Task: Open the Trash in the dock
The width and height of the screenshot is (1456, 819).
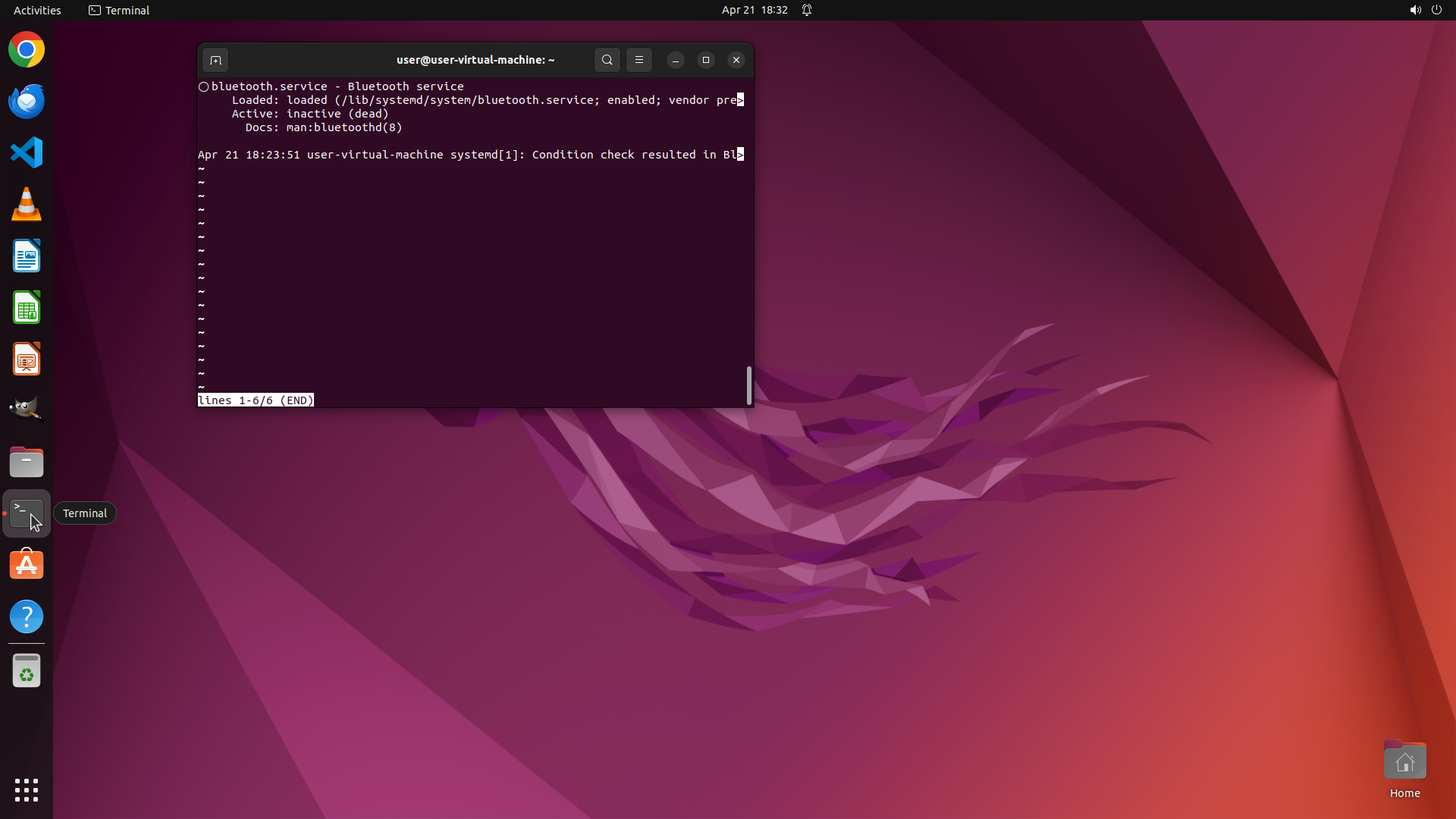Action: (27, 671)
